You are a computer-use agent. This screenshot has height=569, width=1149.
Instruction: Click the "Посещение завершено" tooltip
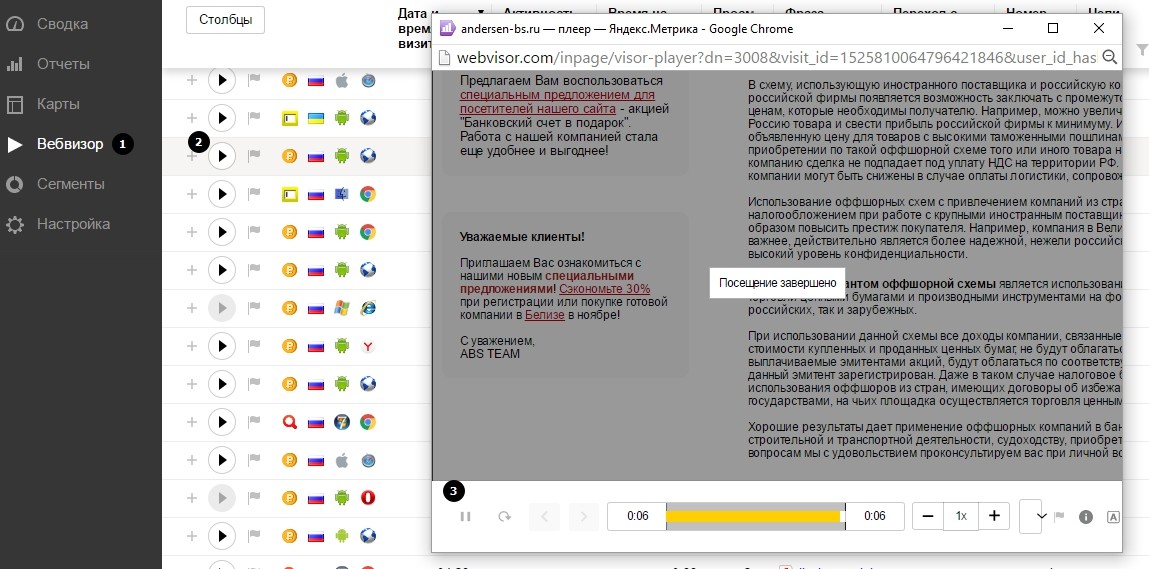[777, 283]
